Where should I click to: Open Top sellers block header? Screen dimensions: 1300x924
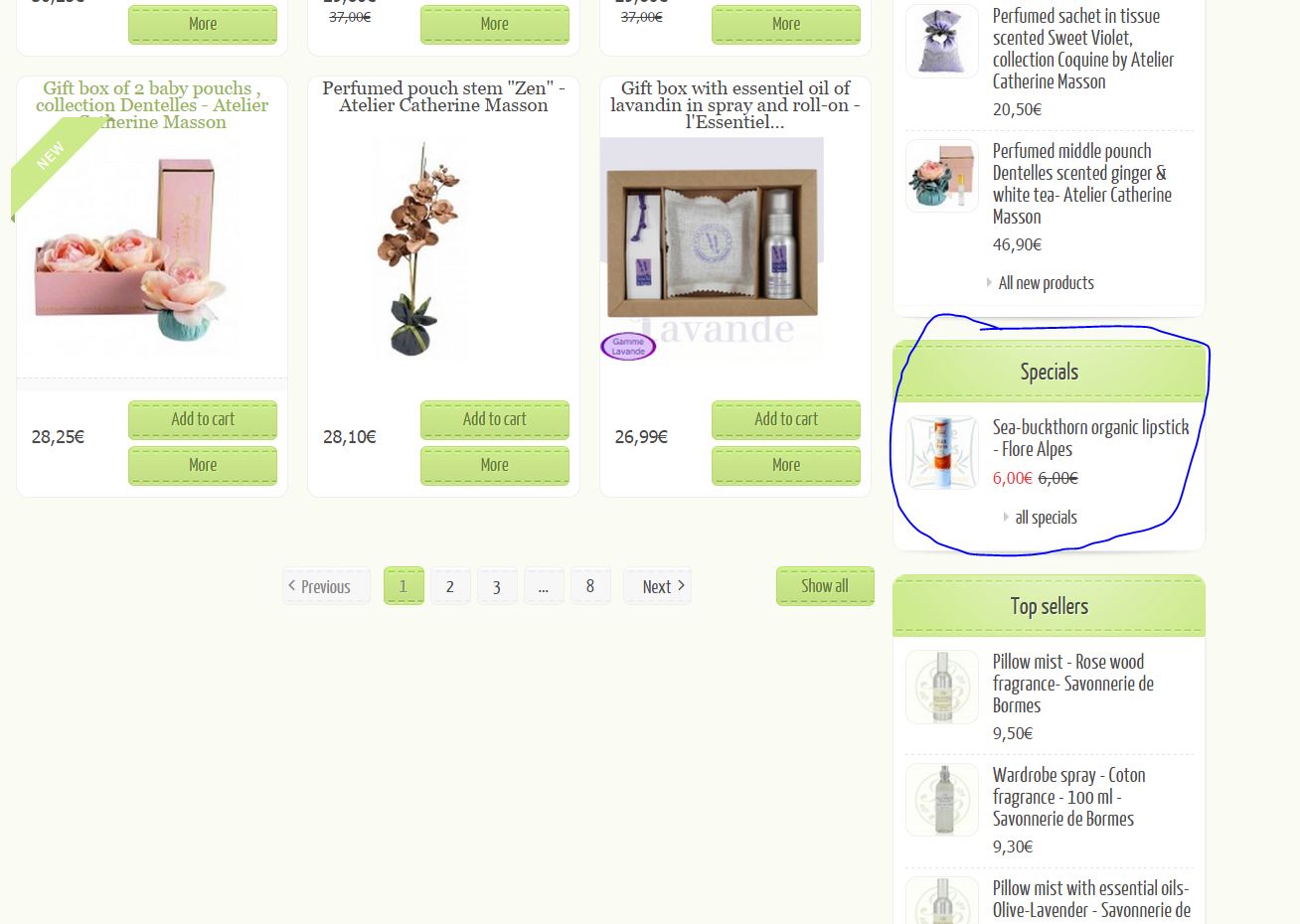click(x=1049, y=606)
